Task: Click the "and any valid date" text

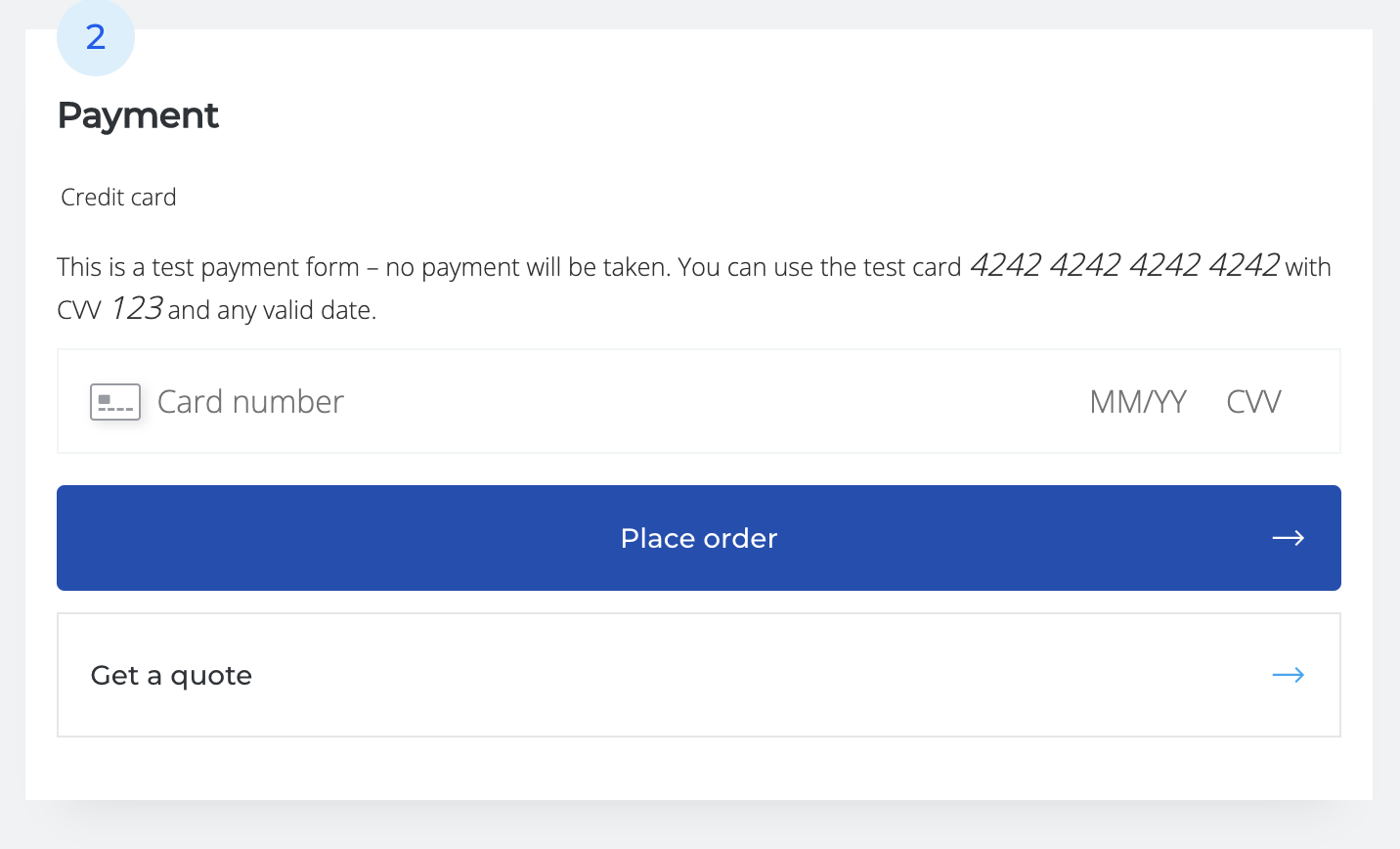Action: point(272,310)
